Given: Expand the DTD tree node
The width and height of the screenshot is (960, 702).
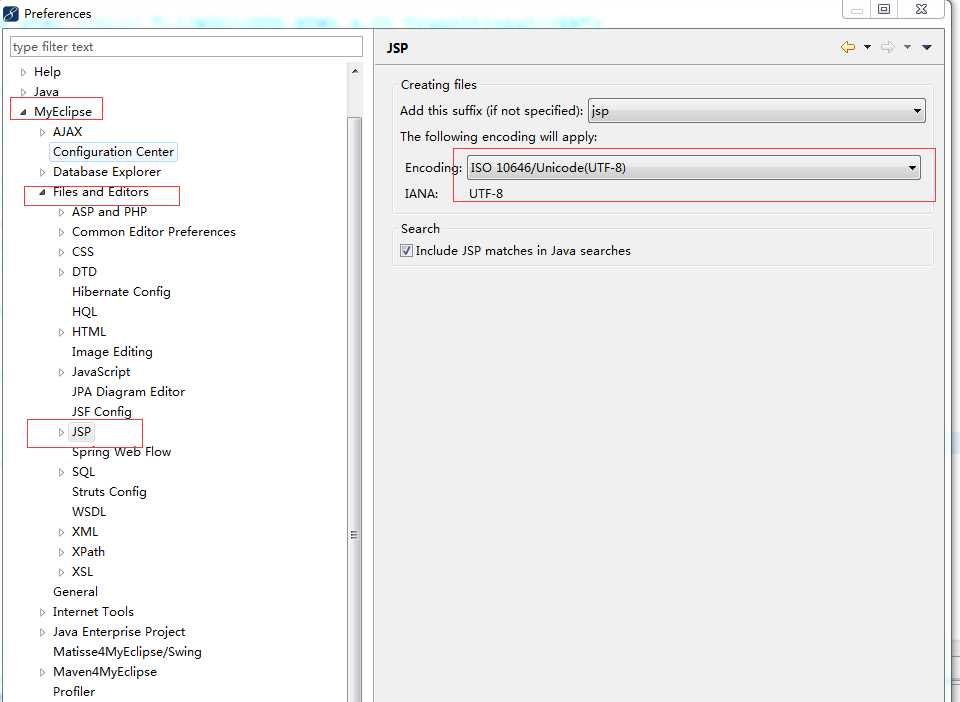Looking at the screenshot, I should click(61, 272).
